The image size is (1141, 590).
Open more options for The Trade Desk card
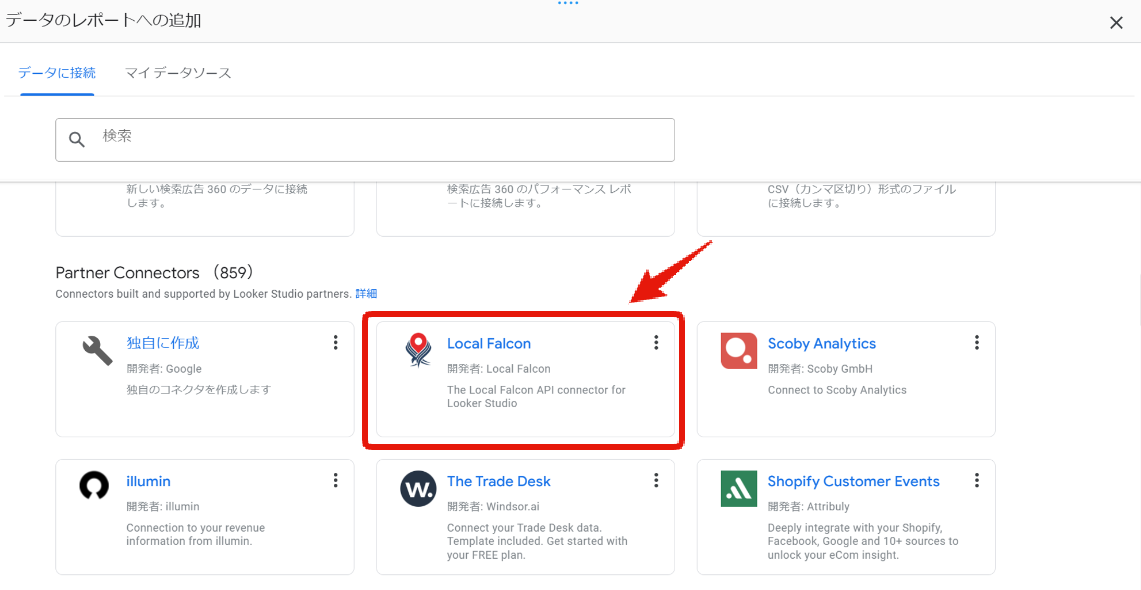click(x=656, y=480)
